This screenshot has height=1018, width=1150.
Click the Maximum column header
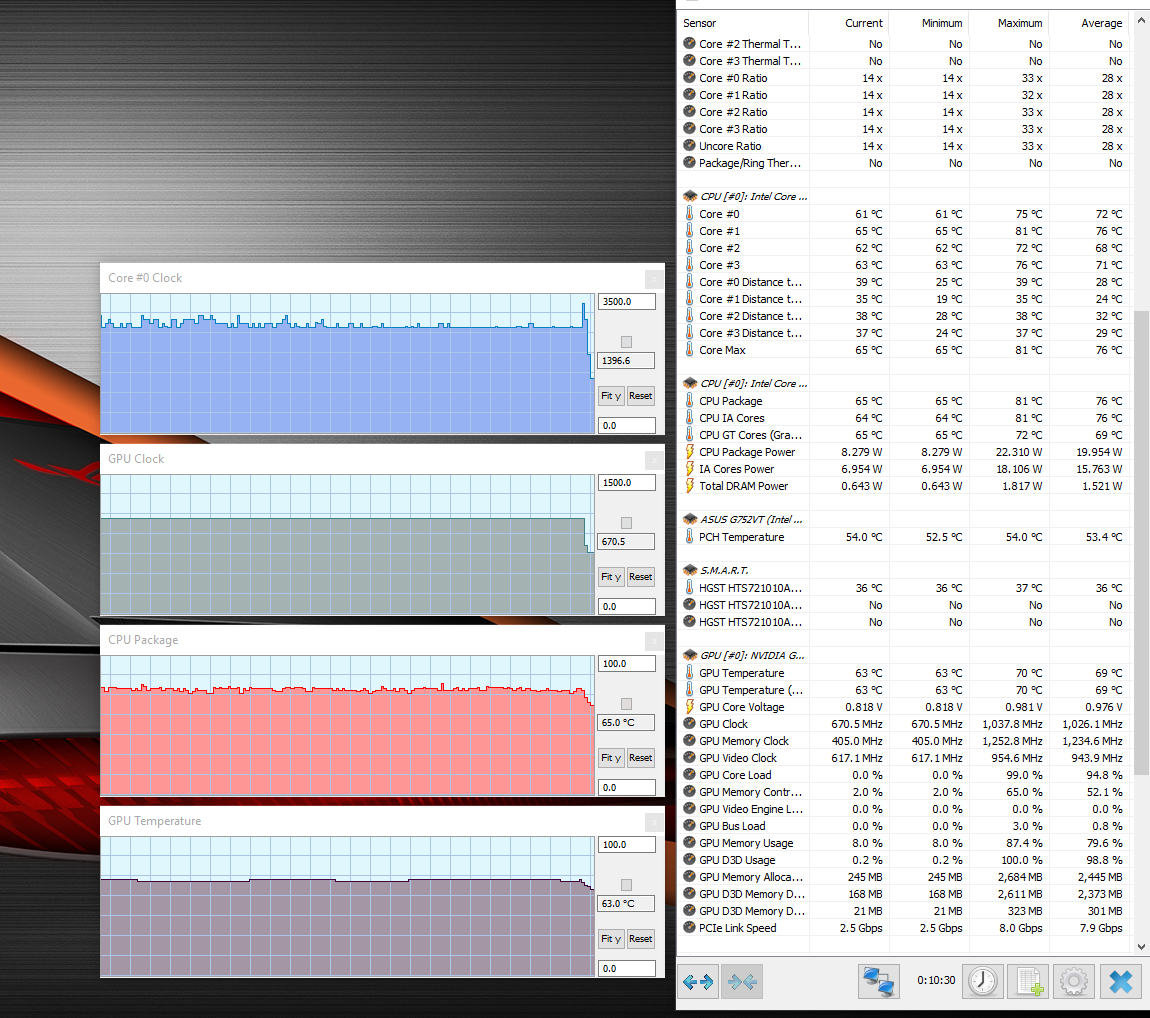point(1008,23)
